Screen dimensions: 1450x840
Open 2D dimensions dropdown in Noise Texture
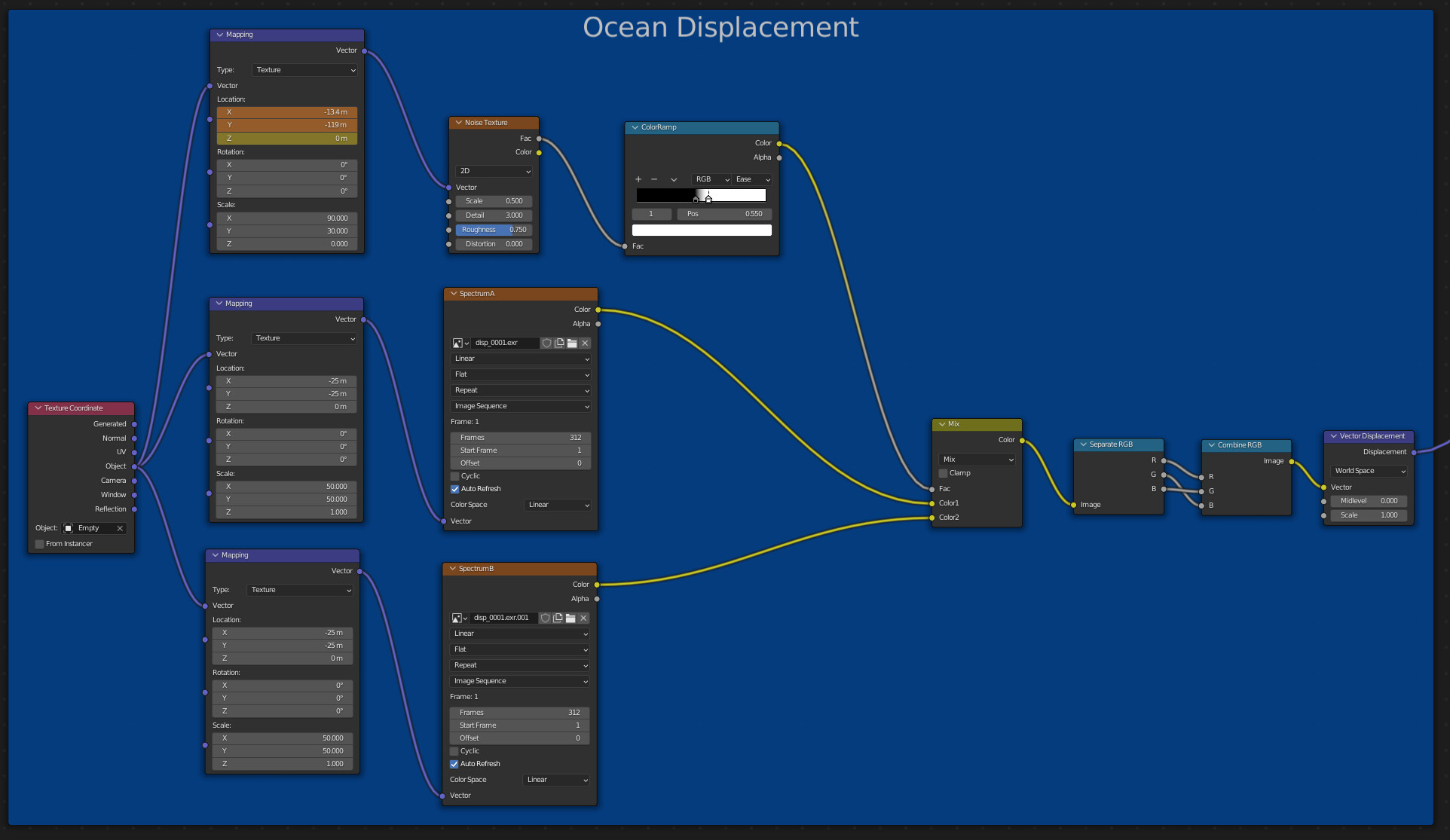(494, 171)
